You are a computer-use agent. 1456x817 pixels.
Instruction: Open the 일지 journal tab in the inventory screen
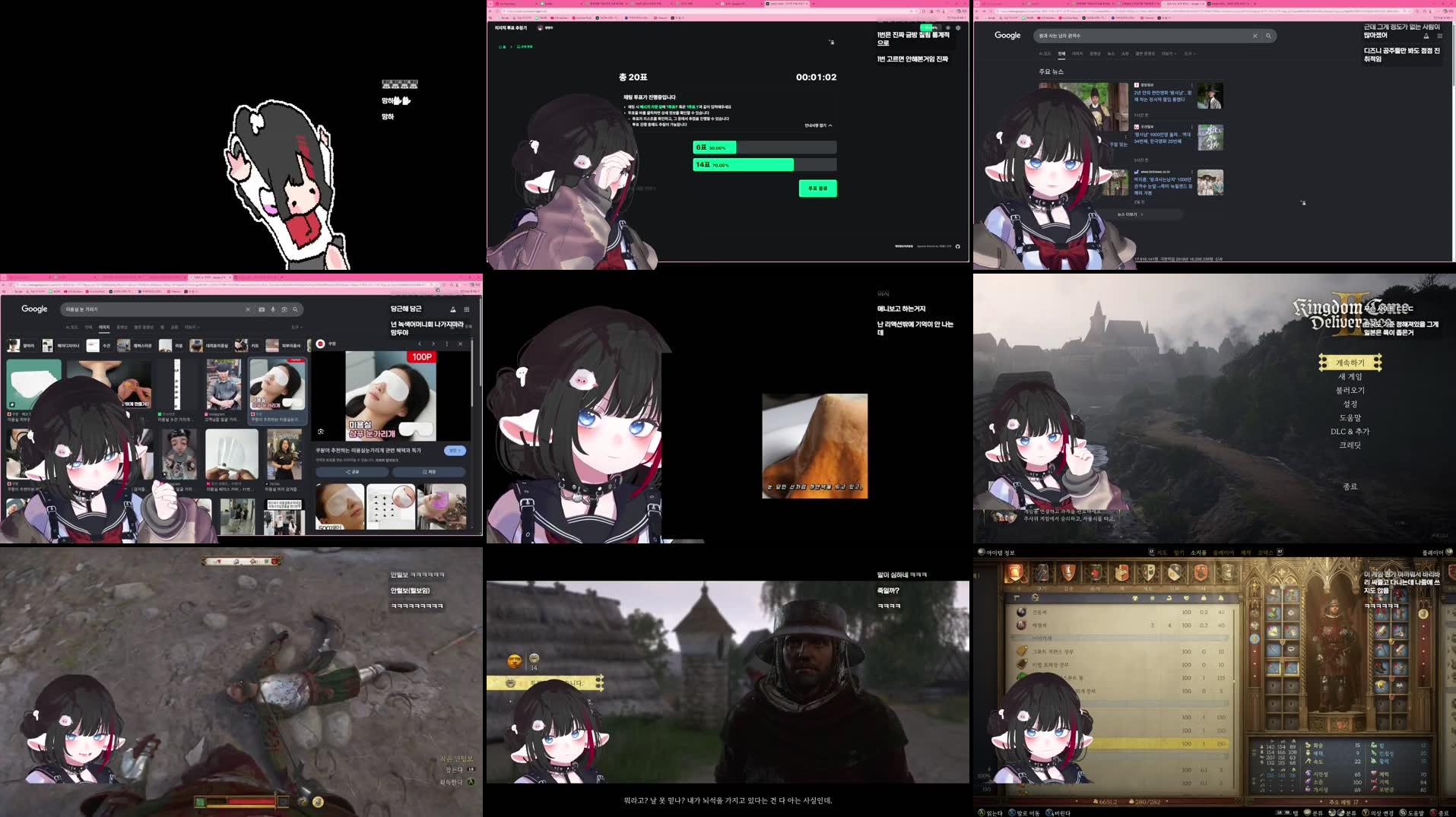(1180, 553)
